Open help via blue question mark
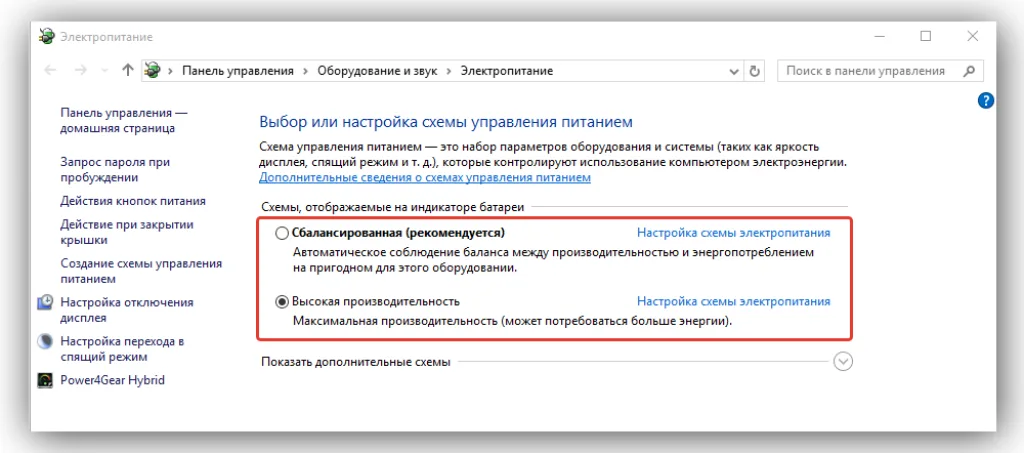 click(985, 100)
